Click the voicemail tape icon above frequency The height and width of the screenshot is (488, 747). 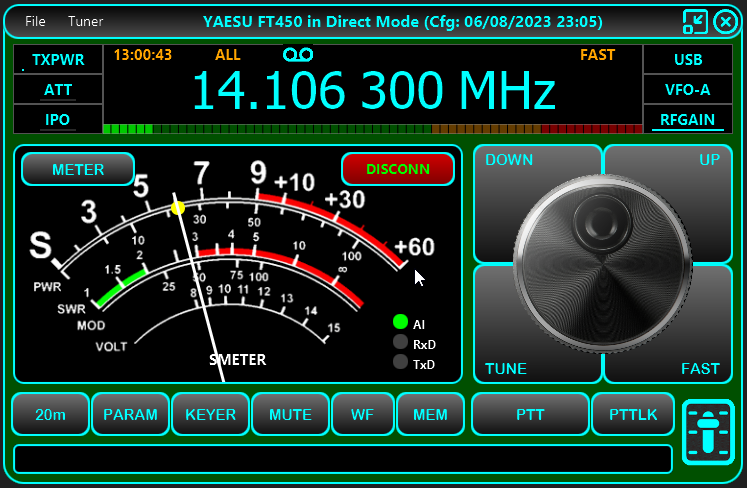[297, 55]
